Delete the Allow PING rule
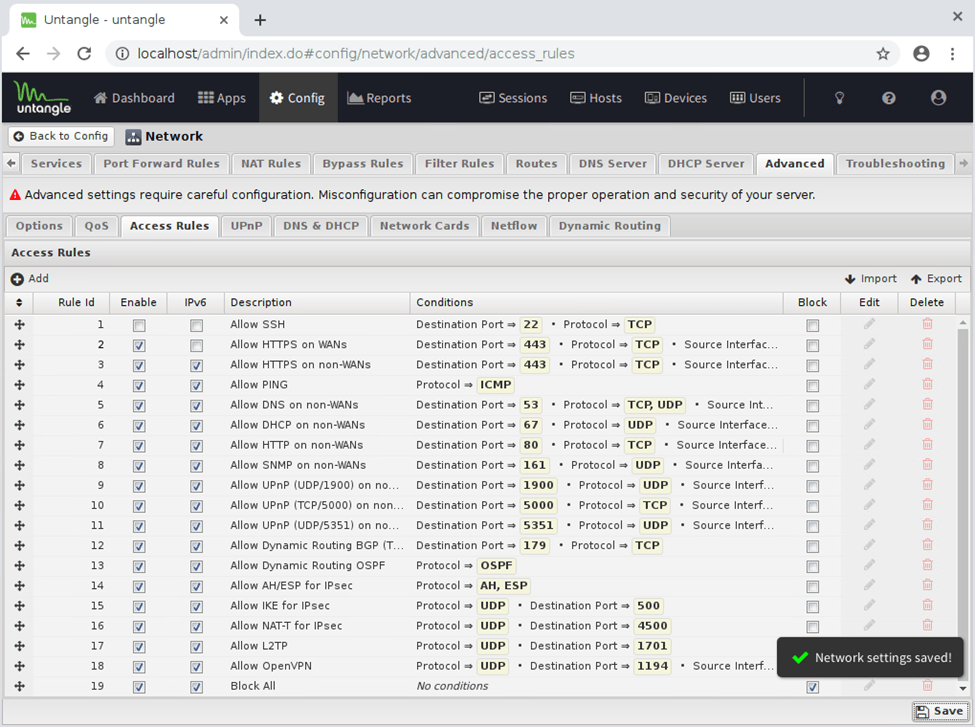Screen dimensions: 975x727 tap(927, 384)
